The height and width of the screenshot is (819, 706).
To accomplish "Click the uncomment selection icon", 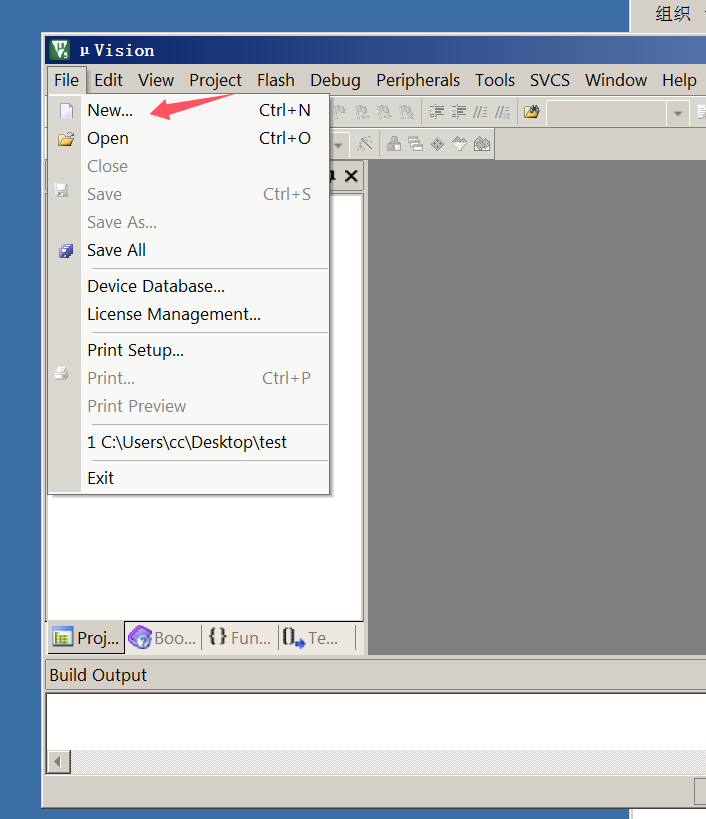I will pos(502,112).
